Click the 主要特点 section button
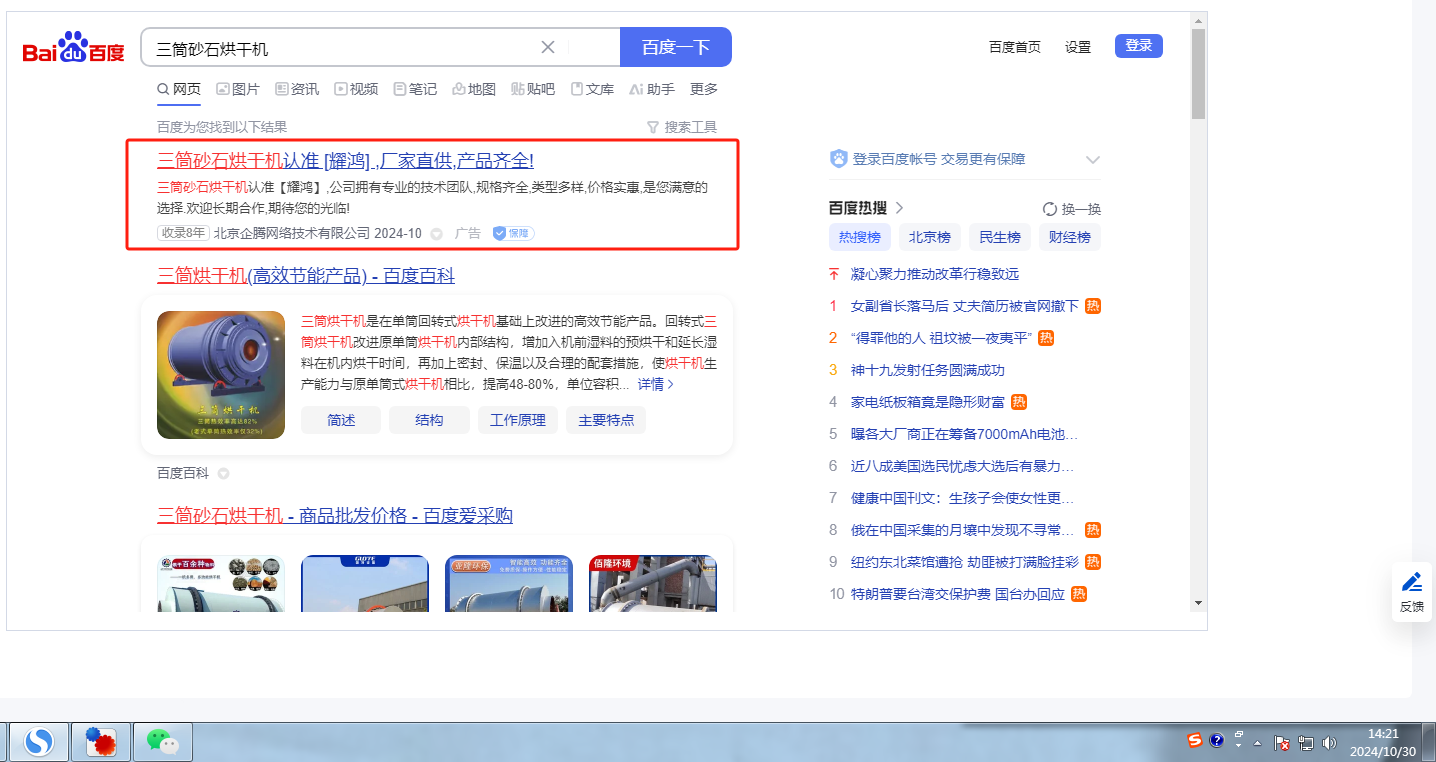This screenshot has width=1436, height=762. coord(606,420)
